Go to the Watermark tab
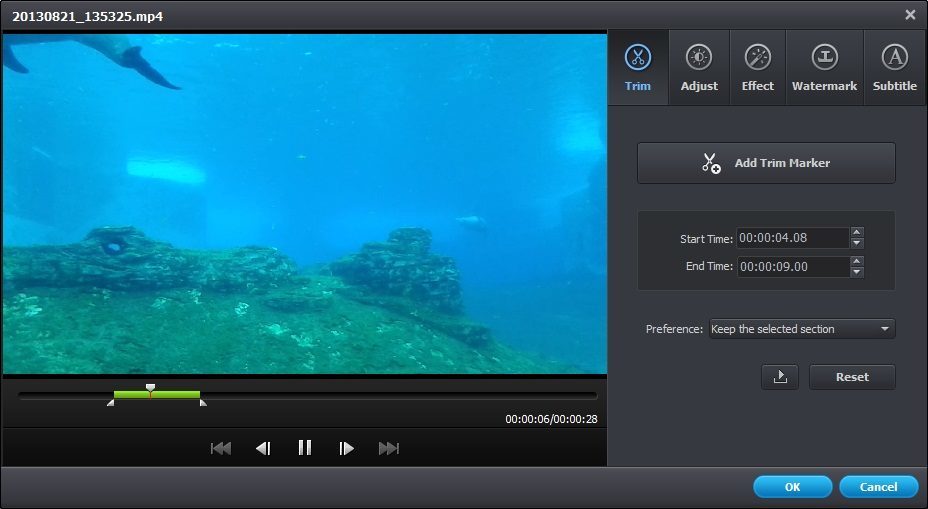Screen dimensions: 928x509 click(x=824, y=67)
